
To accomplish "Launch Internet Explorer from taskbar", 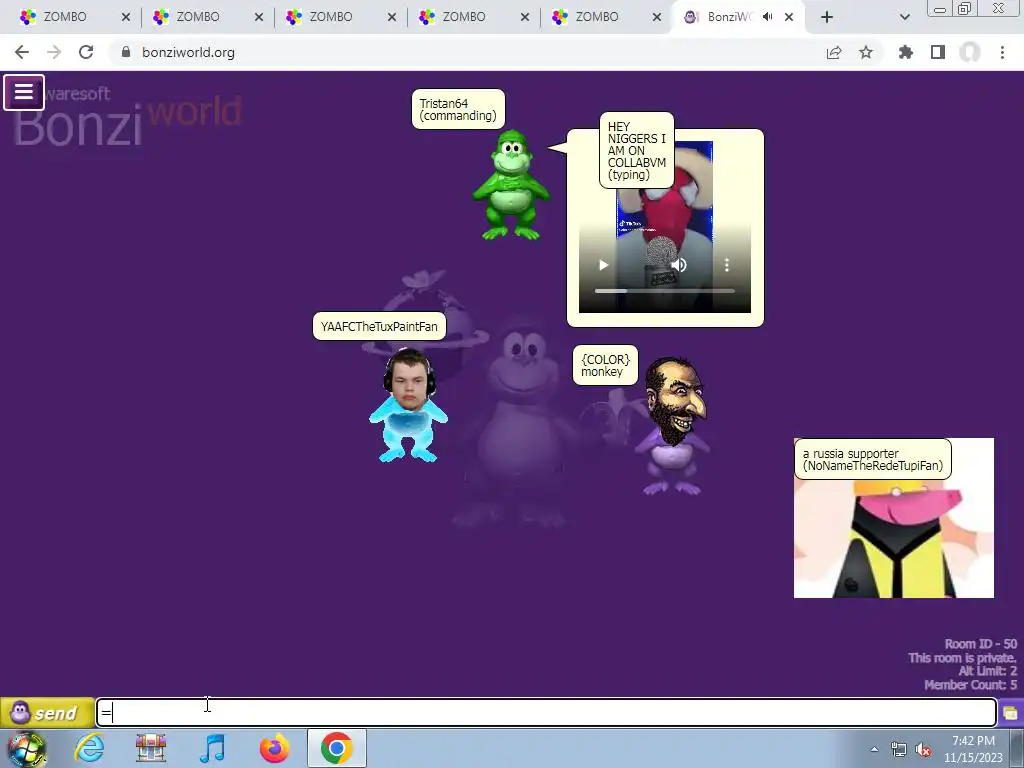I will coord(89,748).
